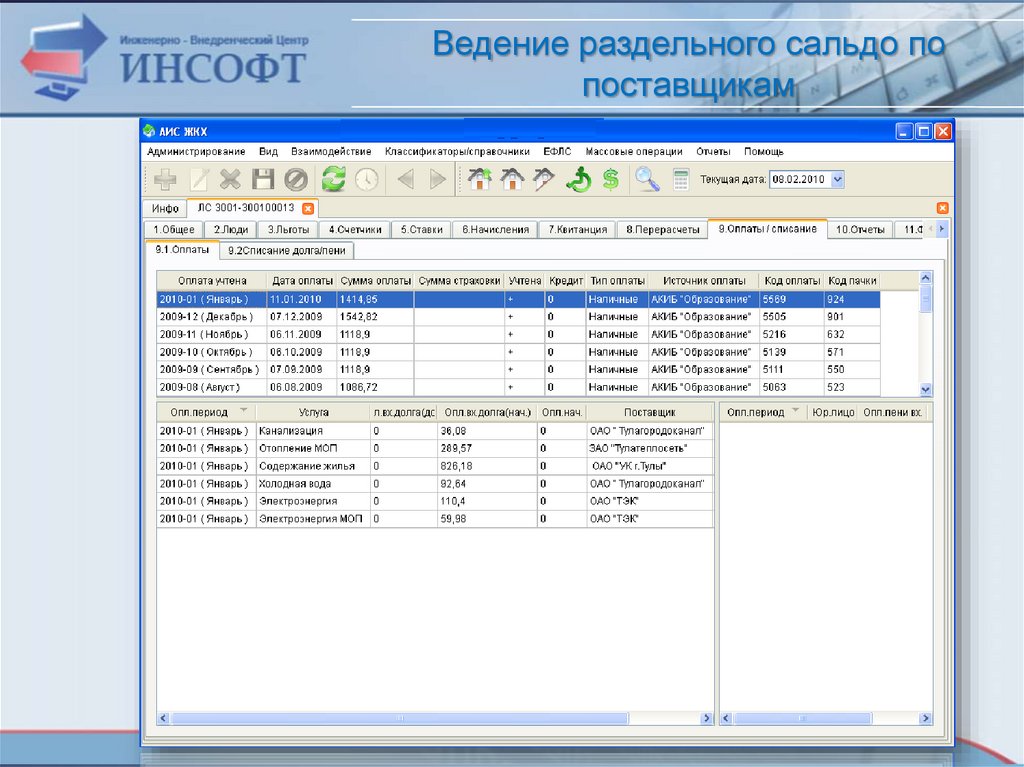Select the Электроэнергия МОП service row
The width and height of the screenshot is (1024, 767).
(x=435, y=519)
